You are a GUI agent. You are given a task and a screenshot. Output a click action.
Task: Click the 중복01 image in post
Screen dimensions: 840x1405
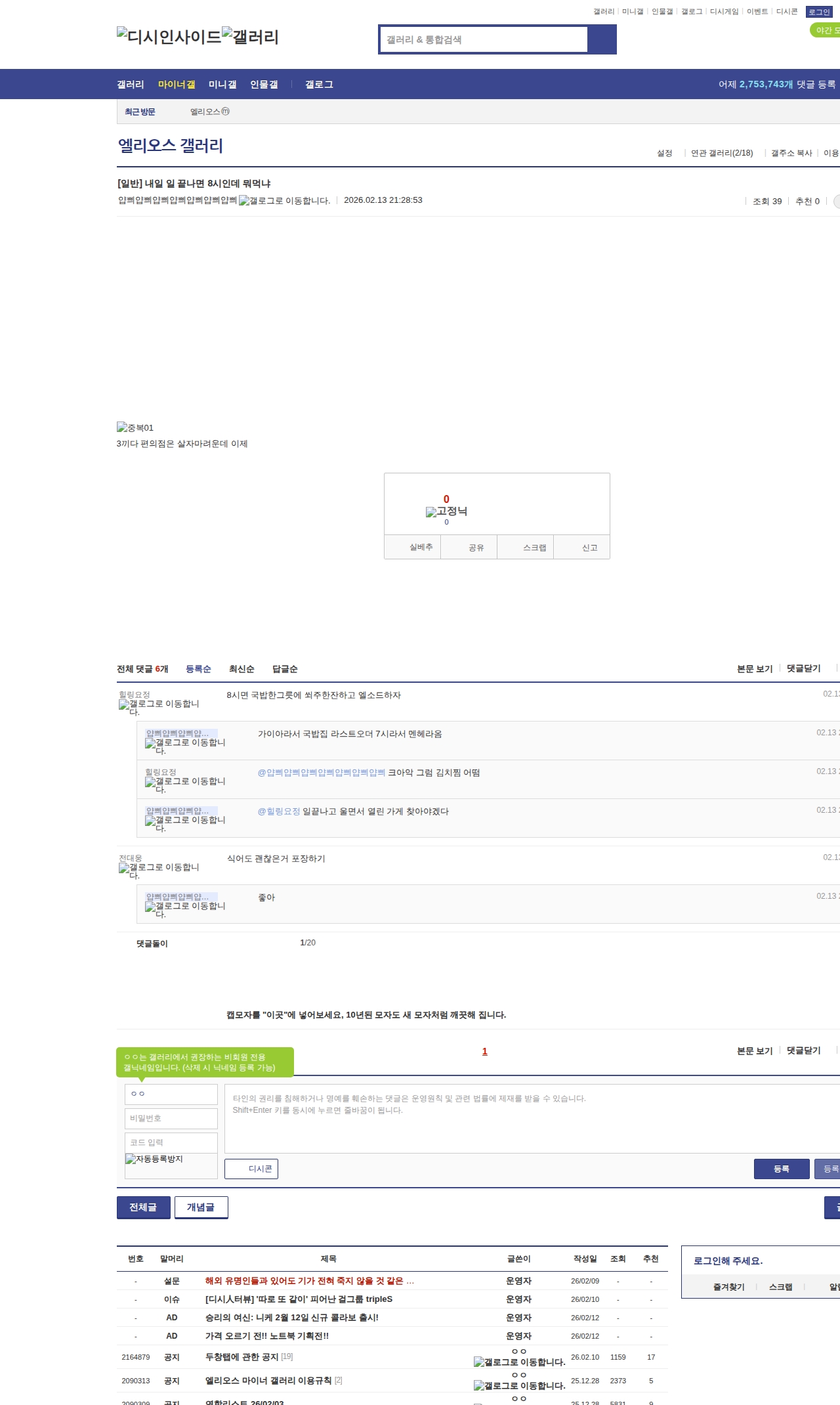135,427
